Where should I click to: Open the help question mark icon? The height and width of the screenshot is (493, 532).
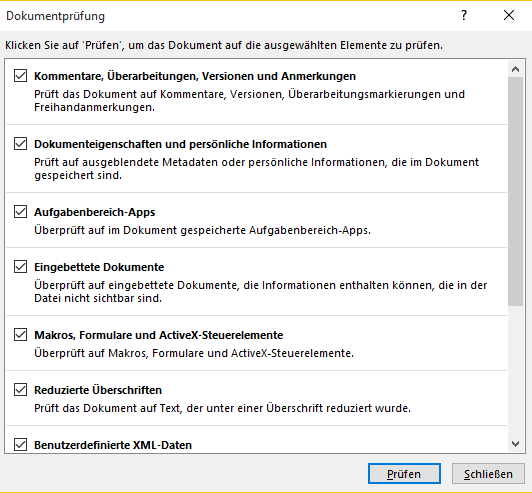(x=464, y=15)
